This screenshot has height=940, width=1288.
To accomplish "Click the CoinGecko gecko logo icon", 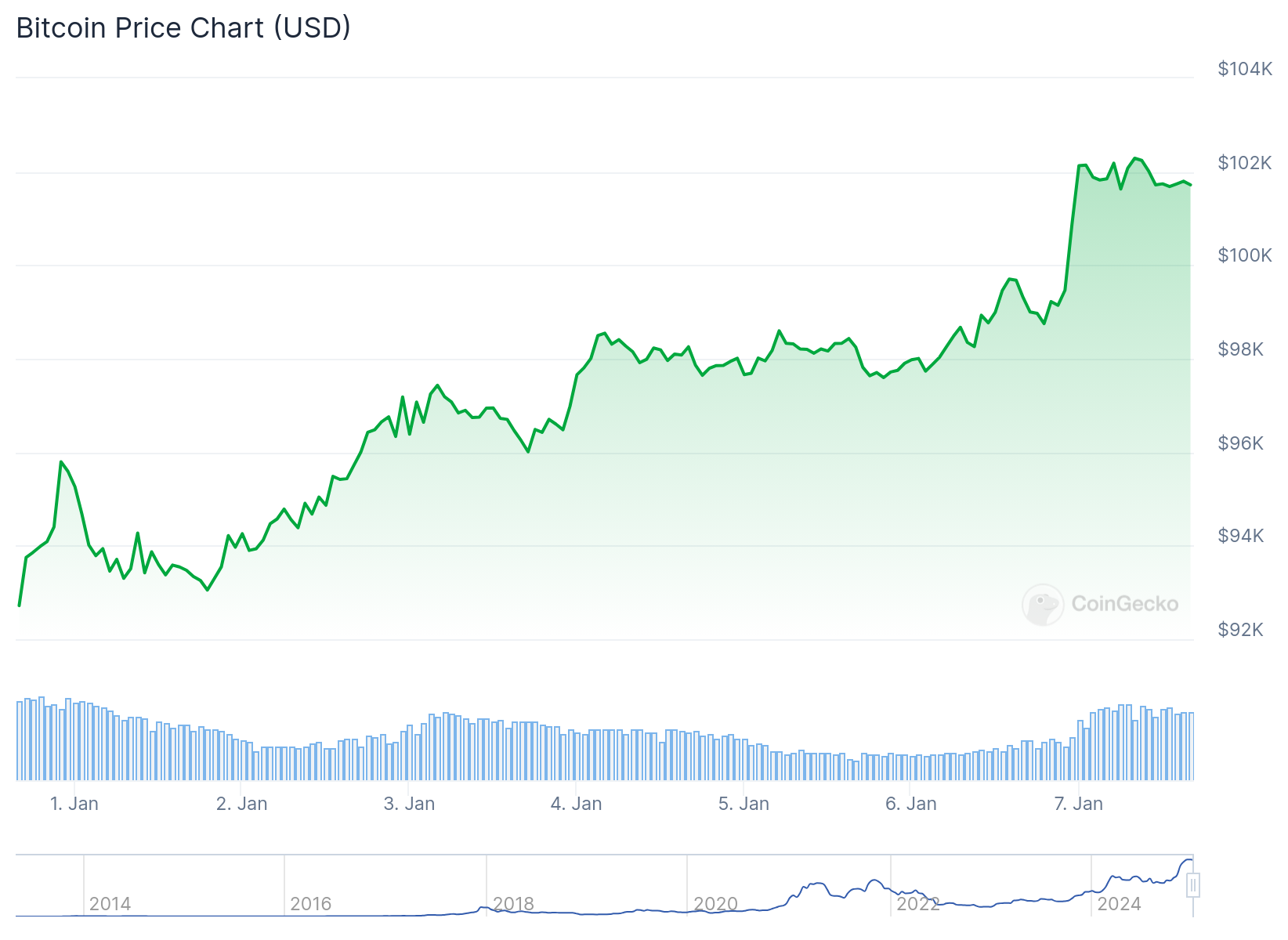I will point(1043,604).
